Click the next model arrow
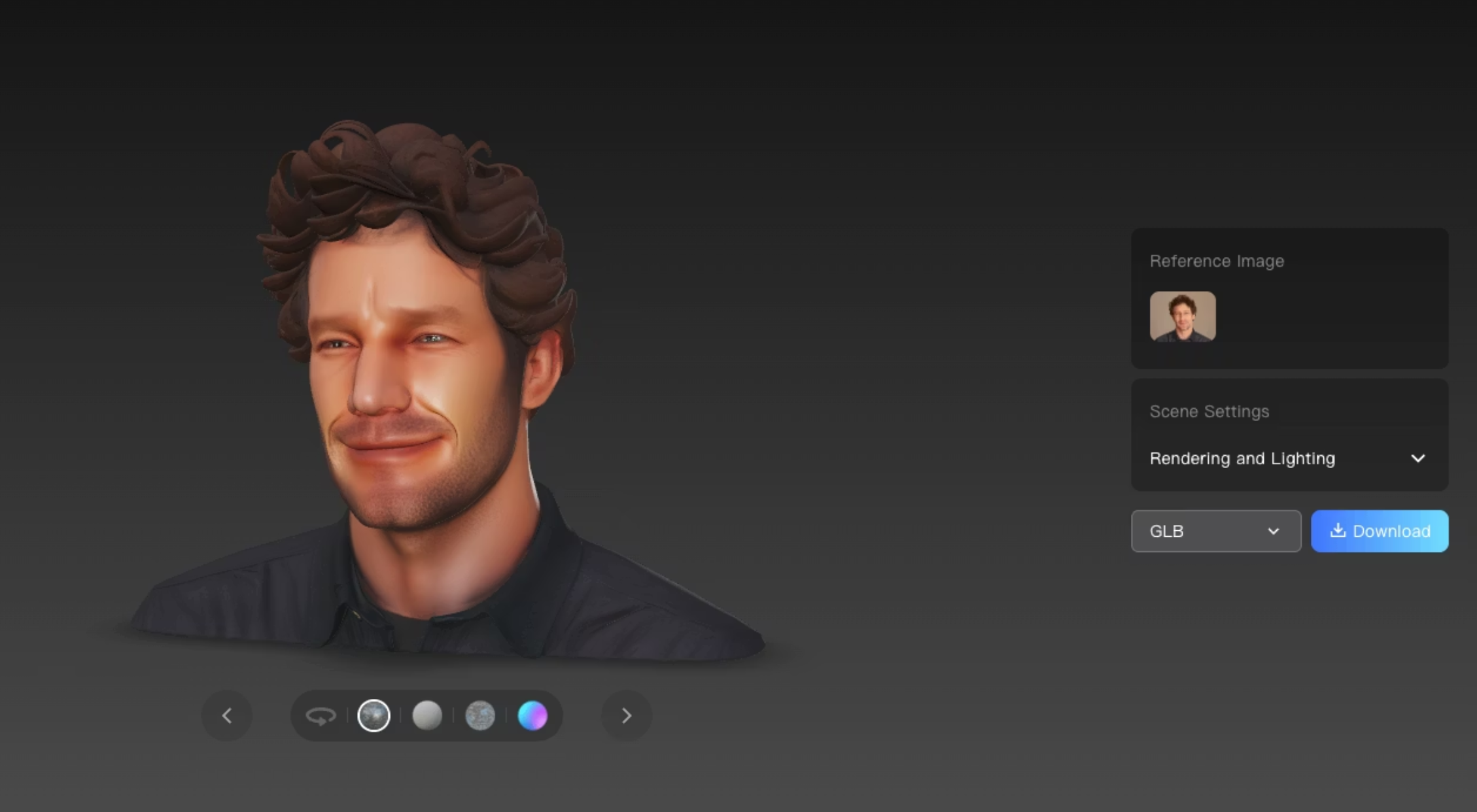The width and height of the screenshot is (1477, 812). click(x=626, y=716)
